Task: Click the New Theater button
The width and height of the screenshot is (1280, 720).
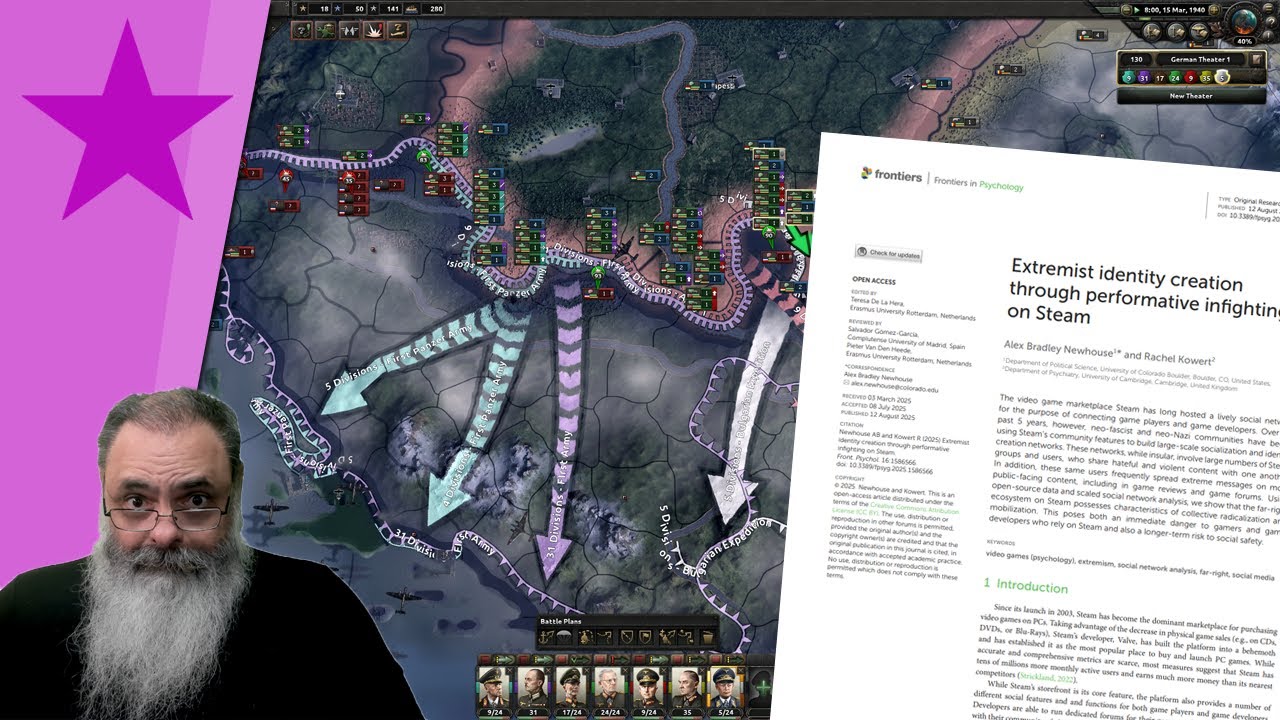Action: click(1191, 96)
